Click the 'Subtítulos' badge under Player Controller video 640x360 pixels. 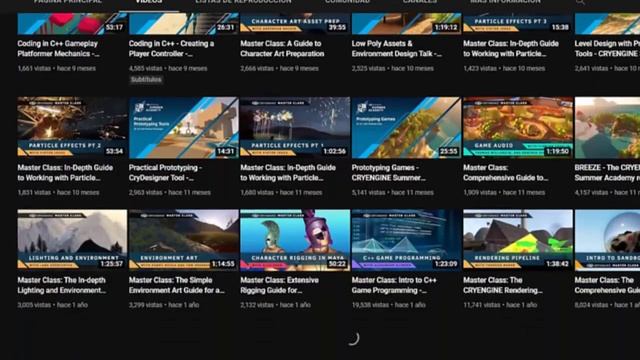click(x=146, y=80)
